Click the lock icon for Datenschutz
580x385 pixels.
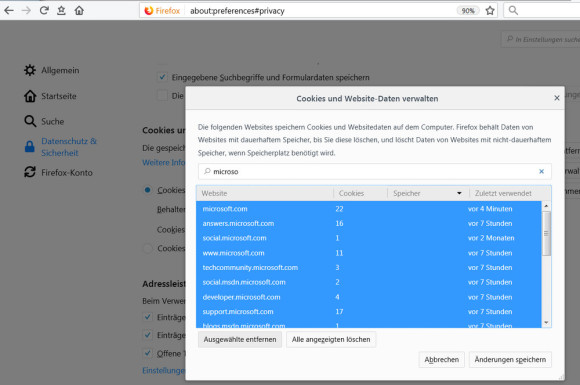30,146
